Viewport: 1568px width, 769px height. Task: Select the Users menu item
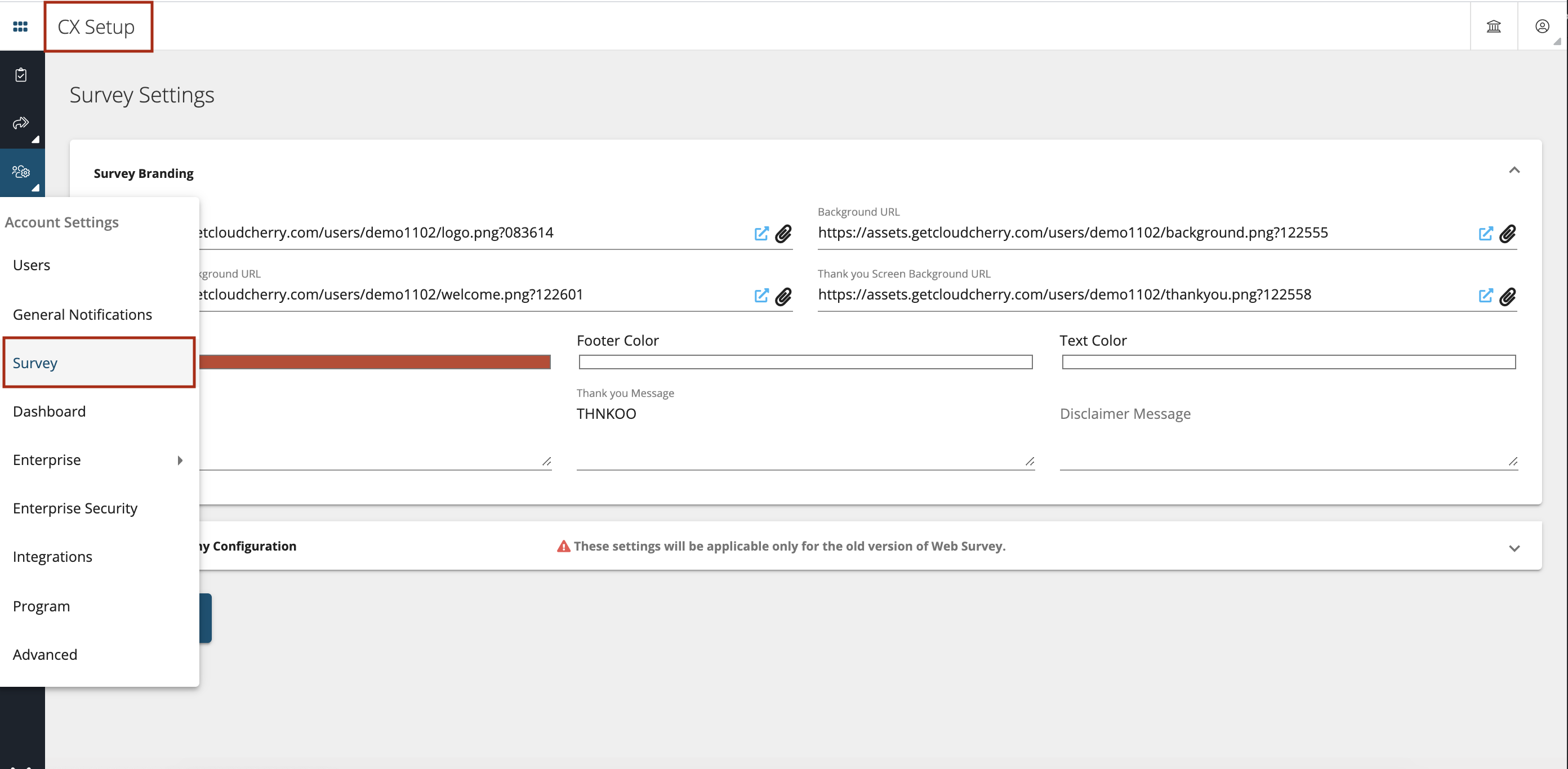coord(30,265)
